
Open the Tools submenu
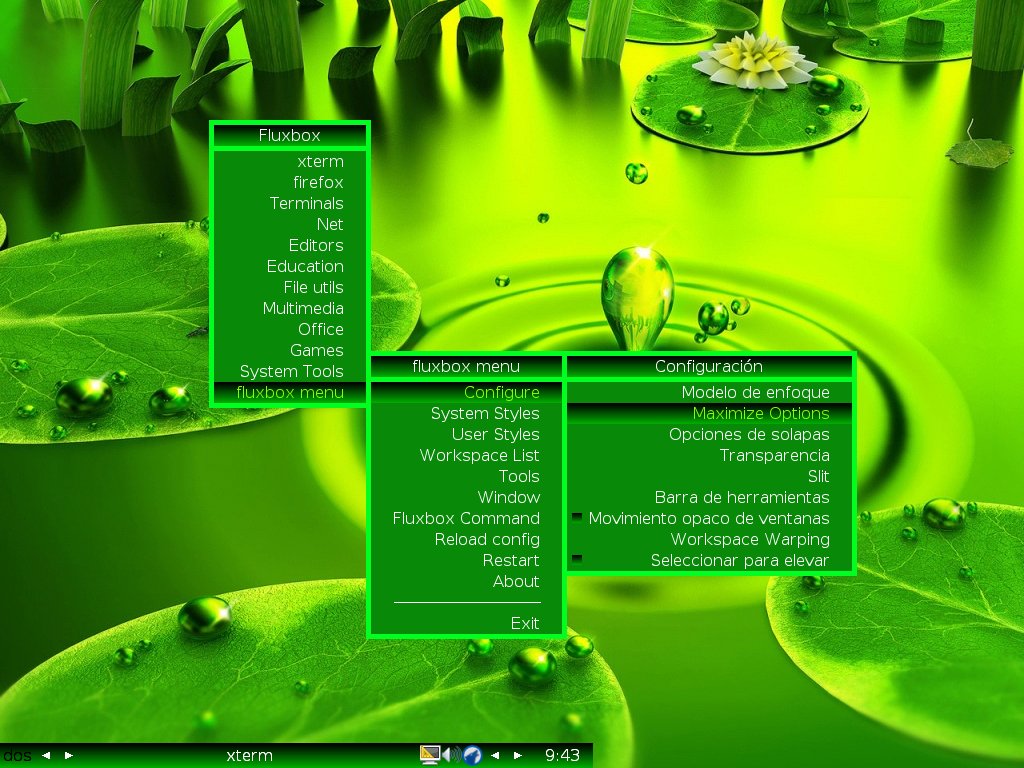[x=466, y=476]
